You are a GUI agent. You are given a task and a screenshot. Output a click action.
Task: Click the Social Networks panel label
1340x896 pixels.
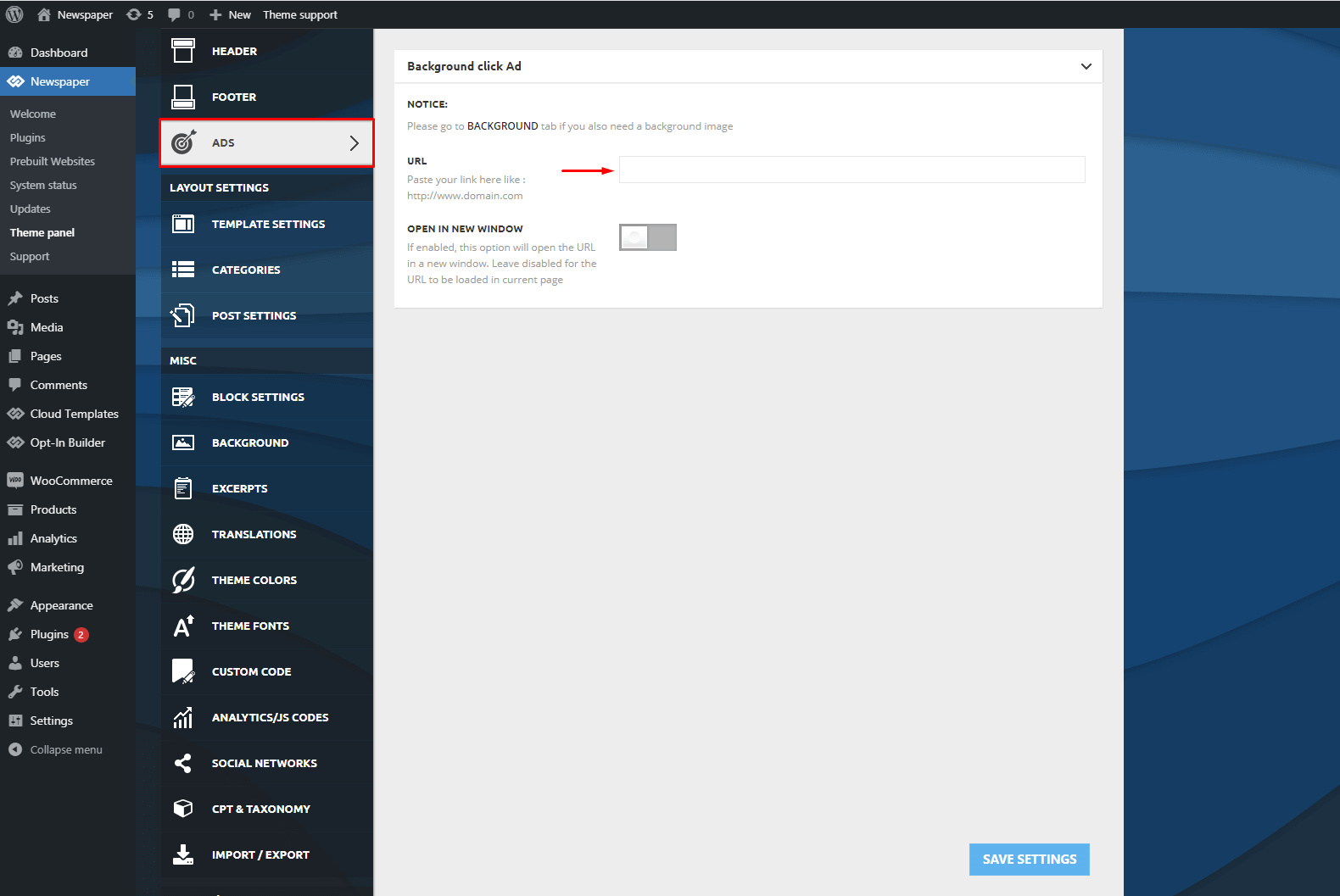click(265, 763)
